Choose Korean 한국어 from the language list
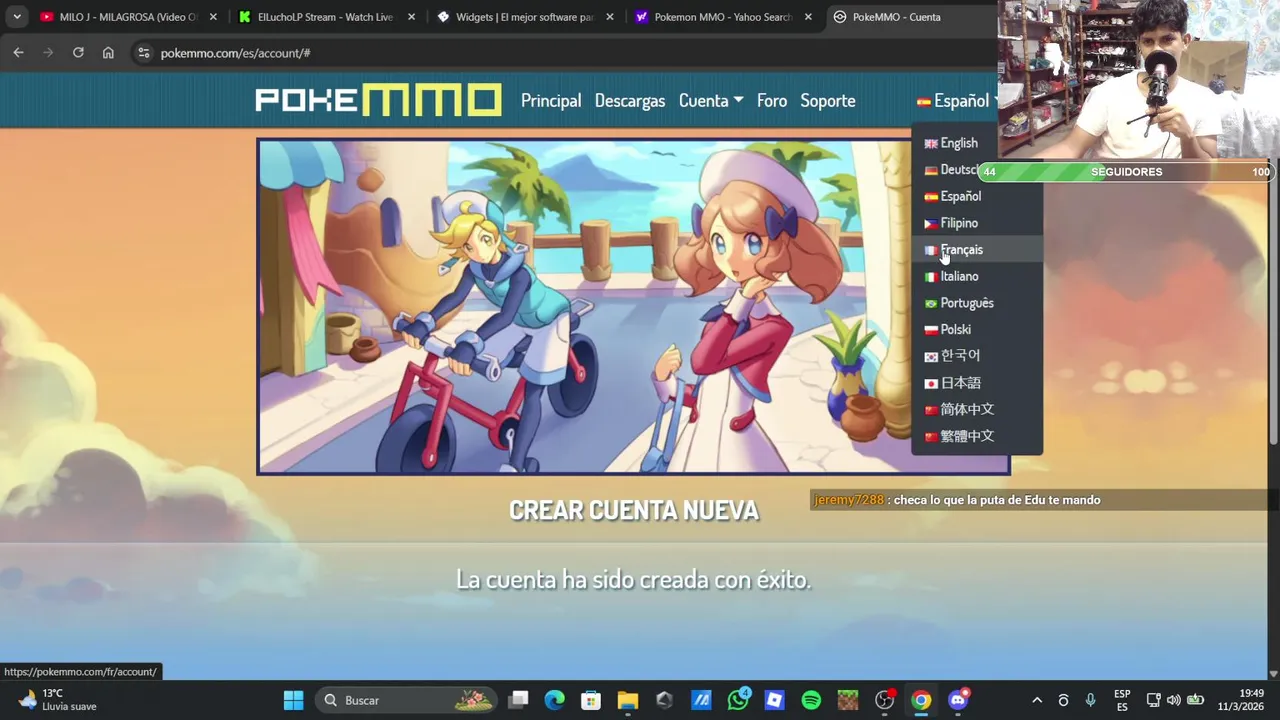This screenshot has width=1280, height=720. [977, 356]
